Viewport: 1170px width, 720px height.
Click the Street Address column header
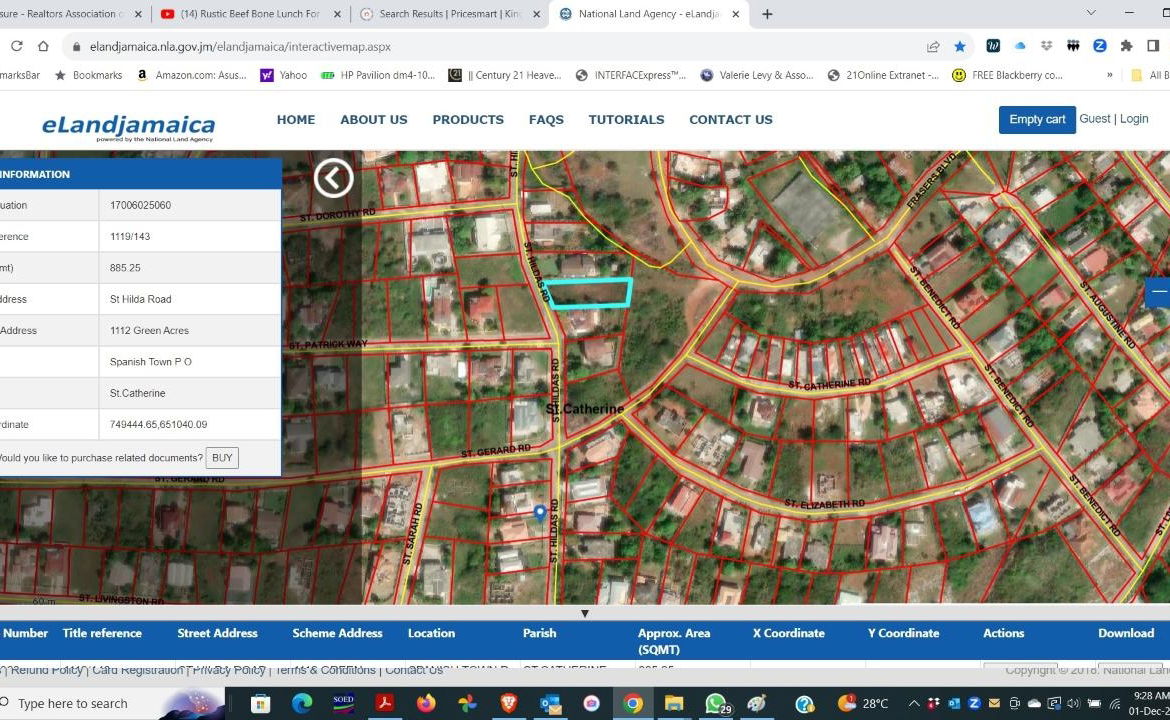pyautogui.click(x=217, y=633)
